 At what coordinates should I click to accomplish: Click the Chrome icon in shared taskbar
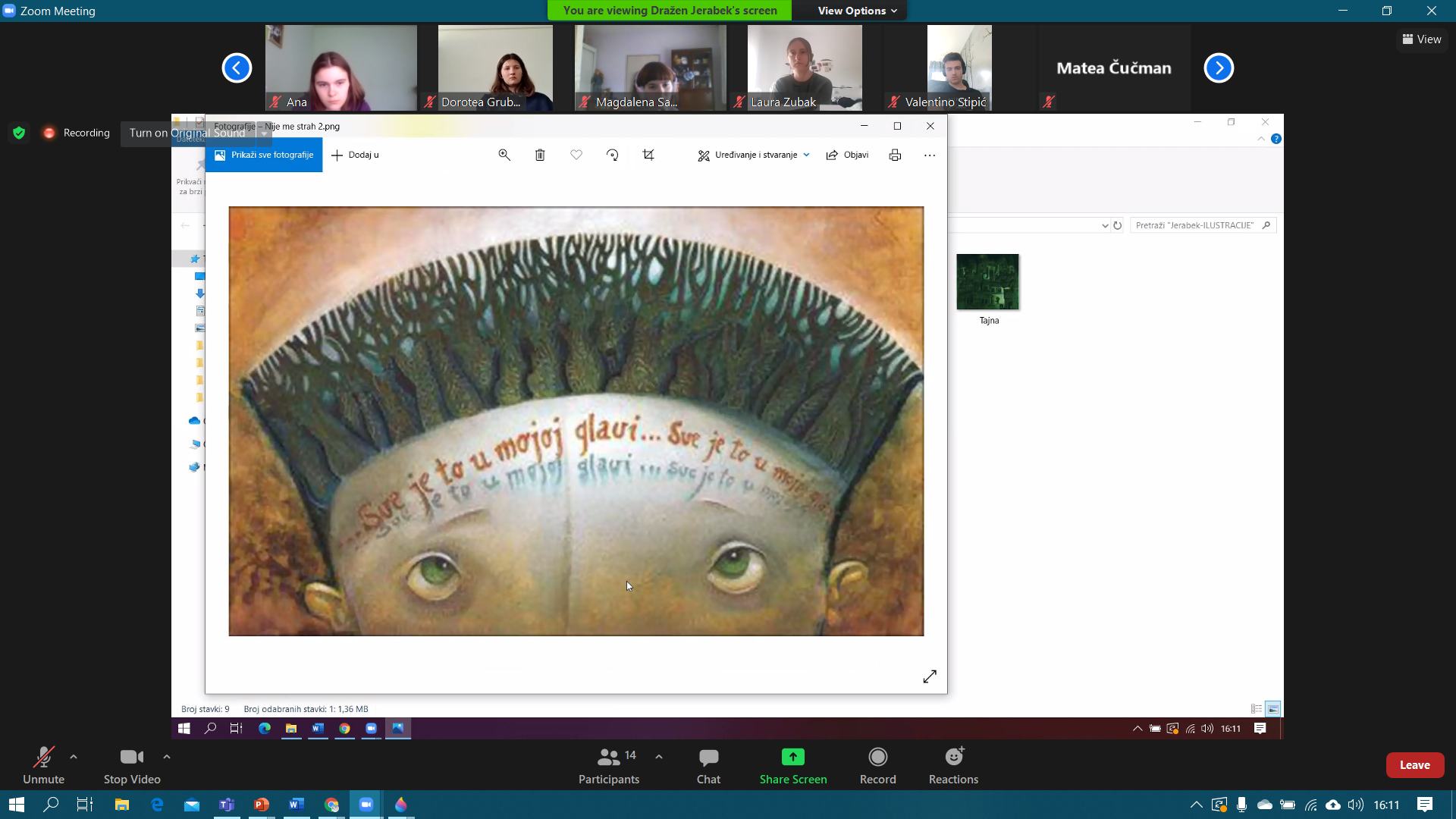[x=344, y=729]
